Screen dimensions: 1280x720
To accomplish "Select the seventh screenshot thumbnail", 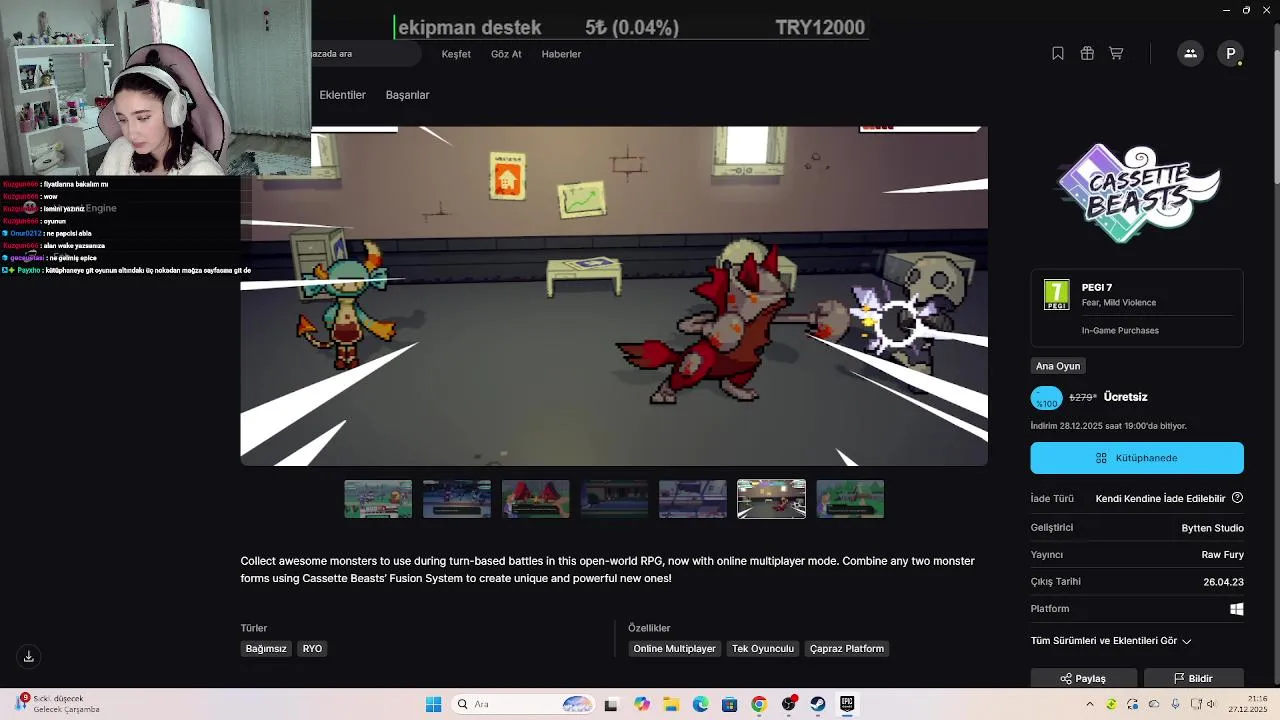I will tap(850, 499).
